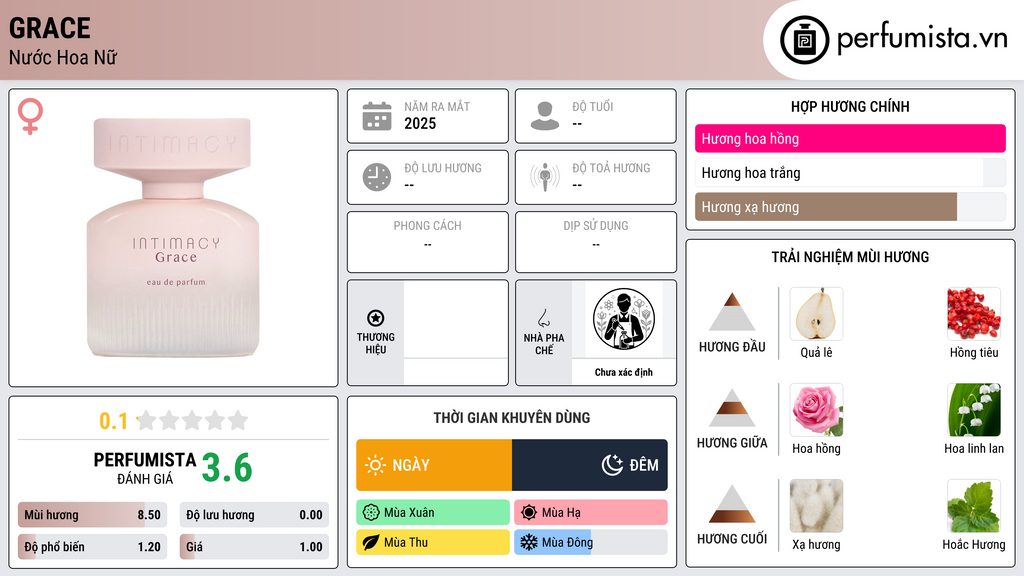Click the Hoa hồng rose image
This screenshot has width=1024, height=576.
tap(816, 410)
